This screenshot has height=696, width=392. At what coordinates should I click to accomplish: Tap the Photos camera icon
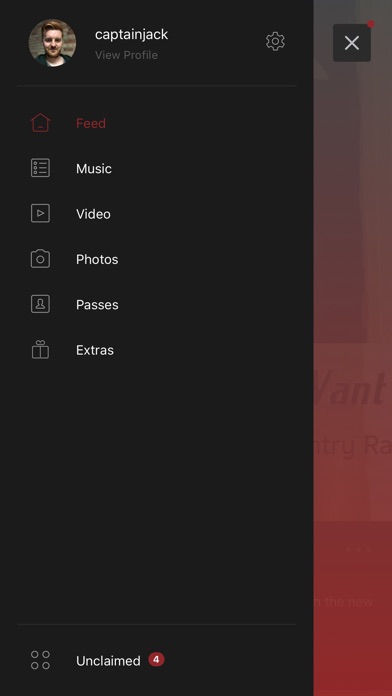(x=40, y=259)
